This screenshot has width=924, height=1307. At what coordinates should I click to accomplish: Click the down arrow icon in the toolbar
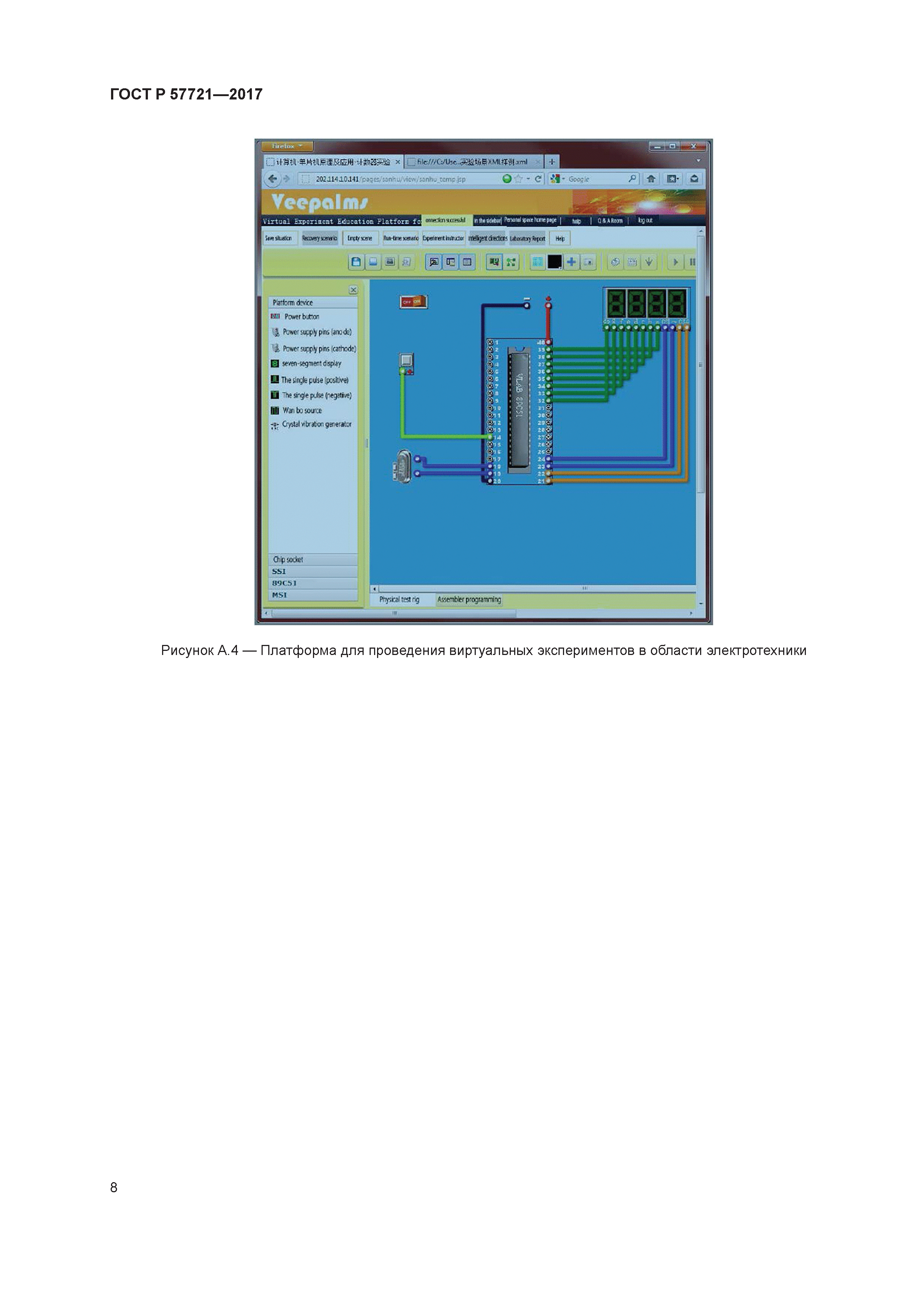(648, 262)
